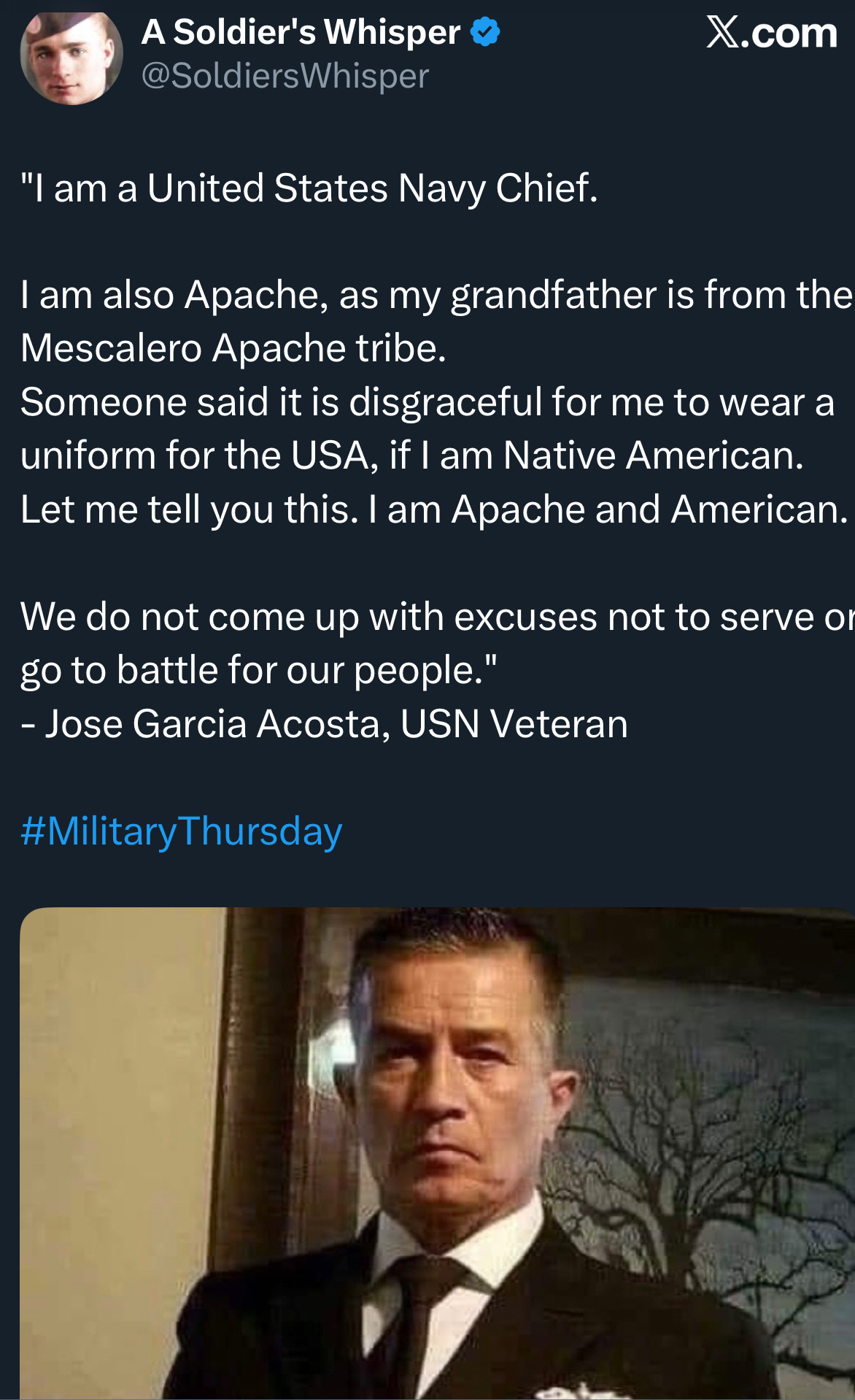Click the line starting "Someone said it is disgraceful"
The image size is (855, 1400).
(427, 402)
